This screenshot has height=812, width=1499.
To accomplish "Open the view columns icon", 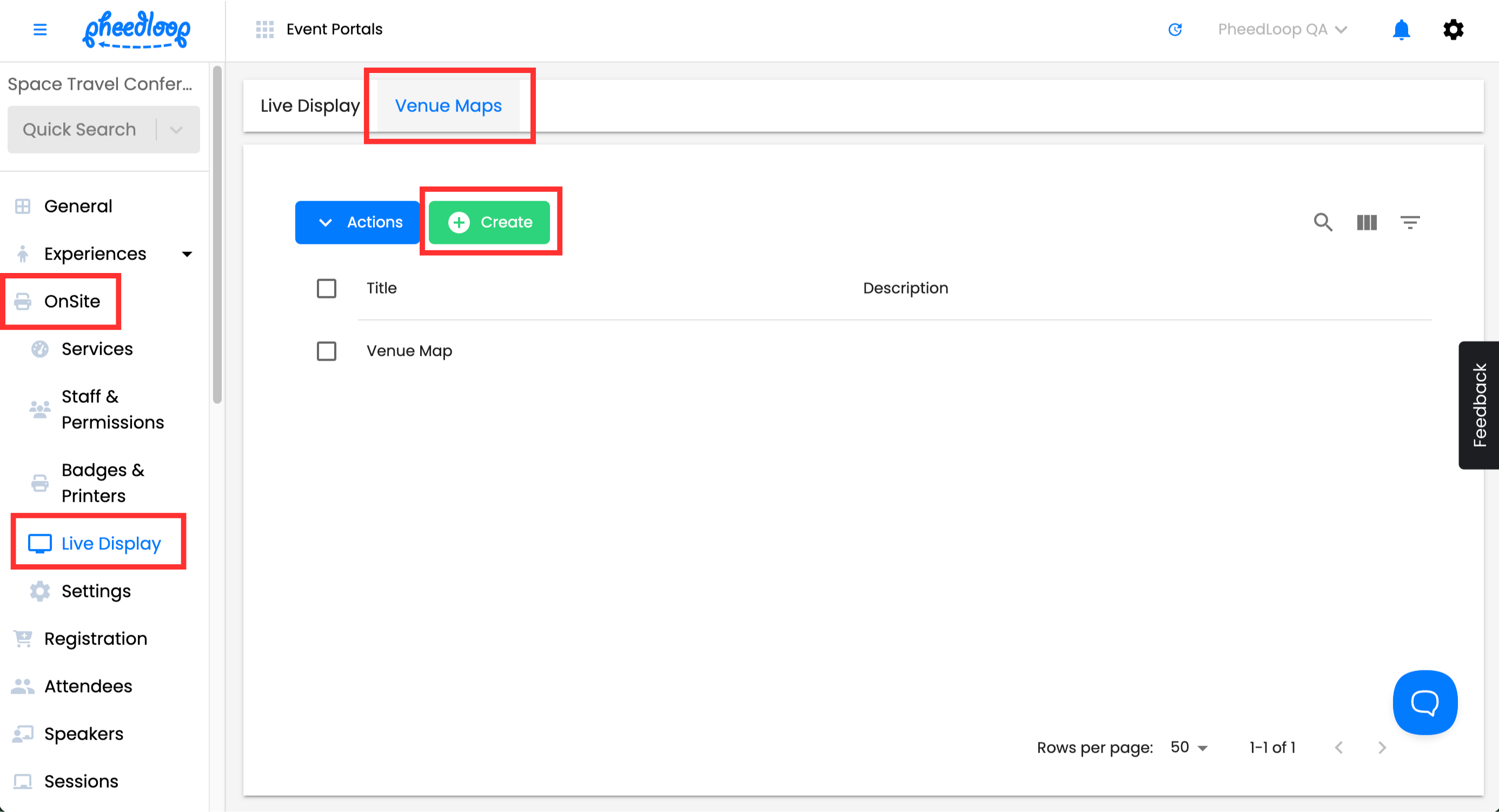I will (x=1367, y=222).
